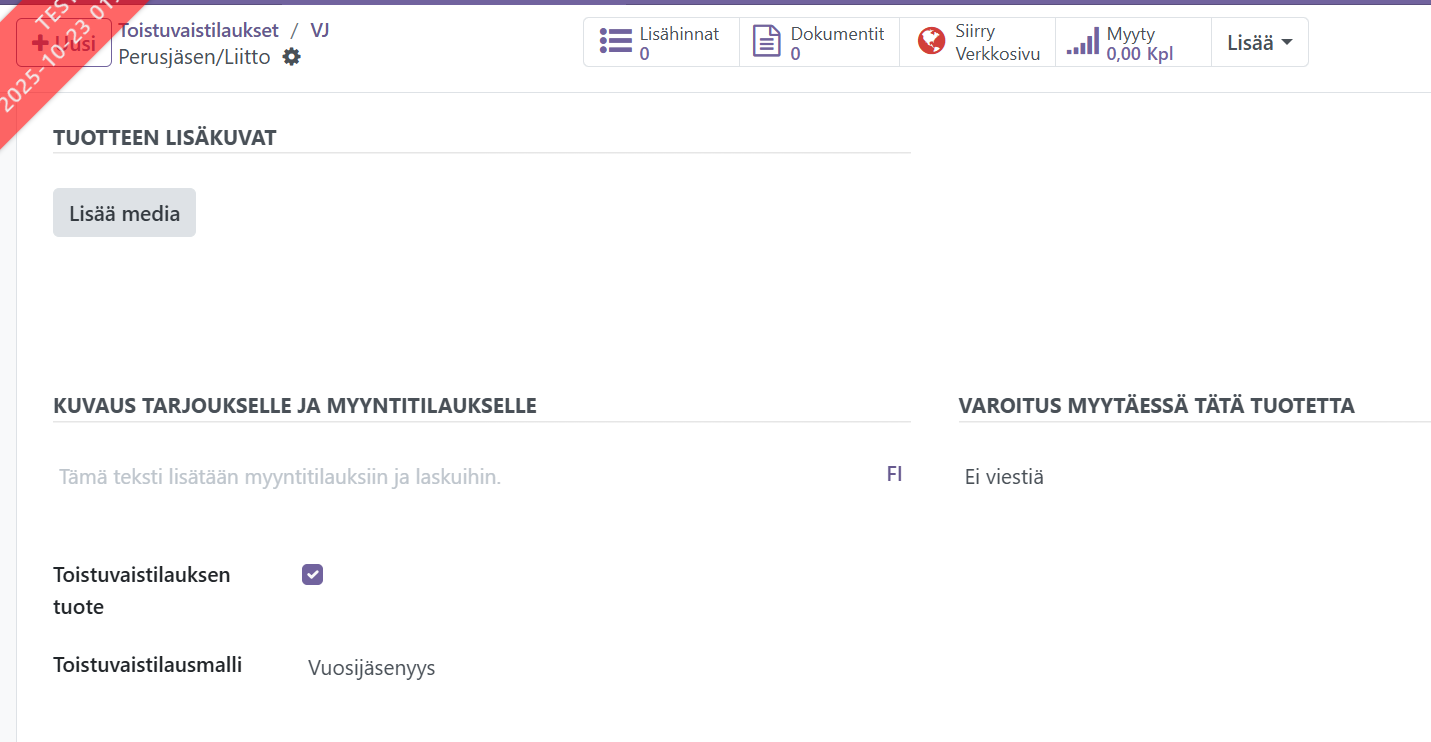Image resolution: width=1431 pixels, height=742 pixels.
Task: Click the red globe website icon
Action: 931,42
